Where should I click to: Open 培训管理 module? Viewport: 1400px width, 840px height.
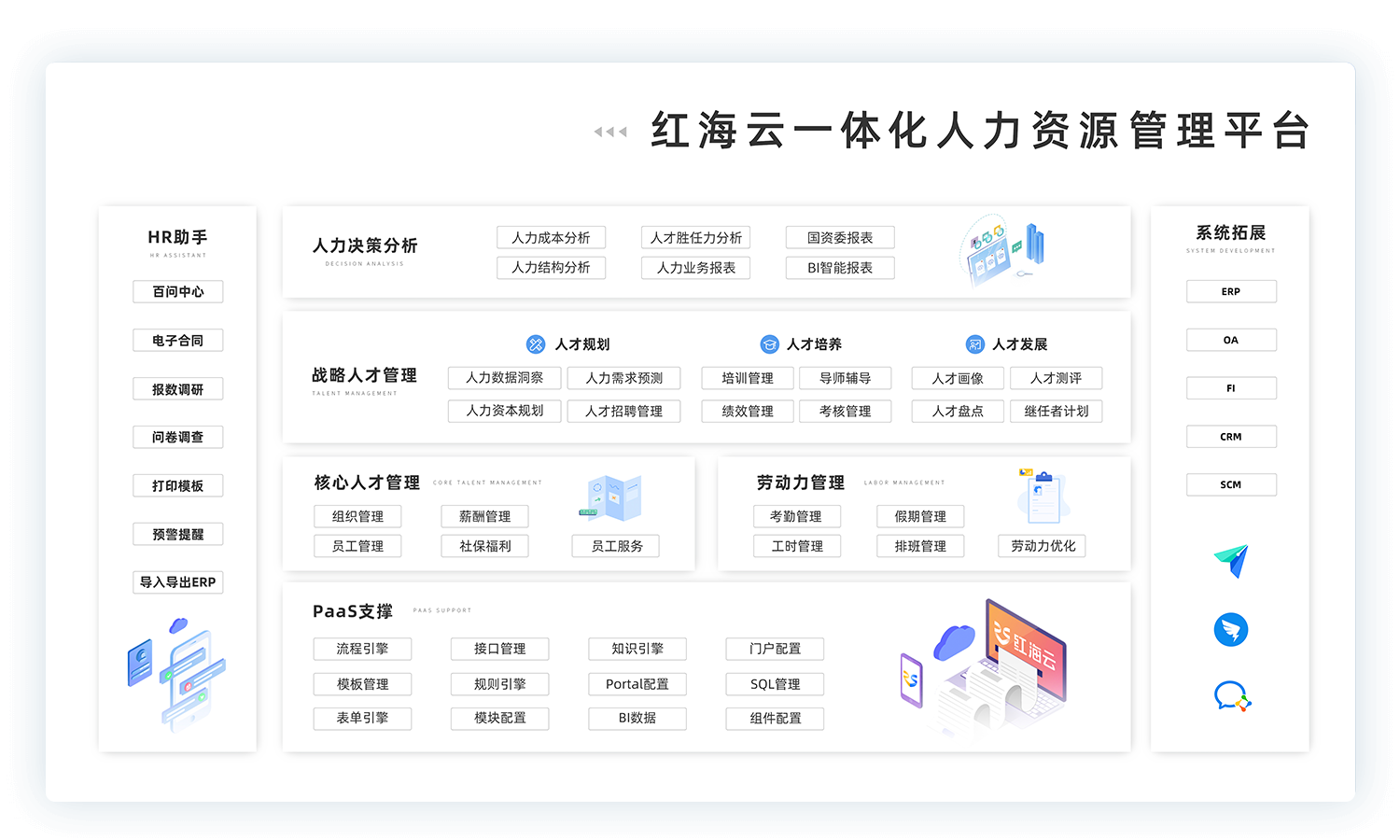(748, 378)
